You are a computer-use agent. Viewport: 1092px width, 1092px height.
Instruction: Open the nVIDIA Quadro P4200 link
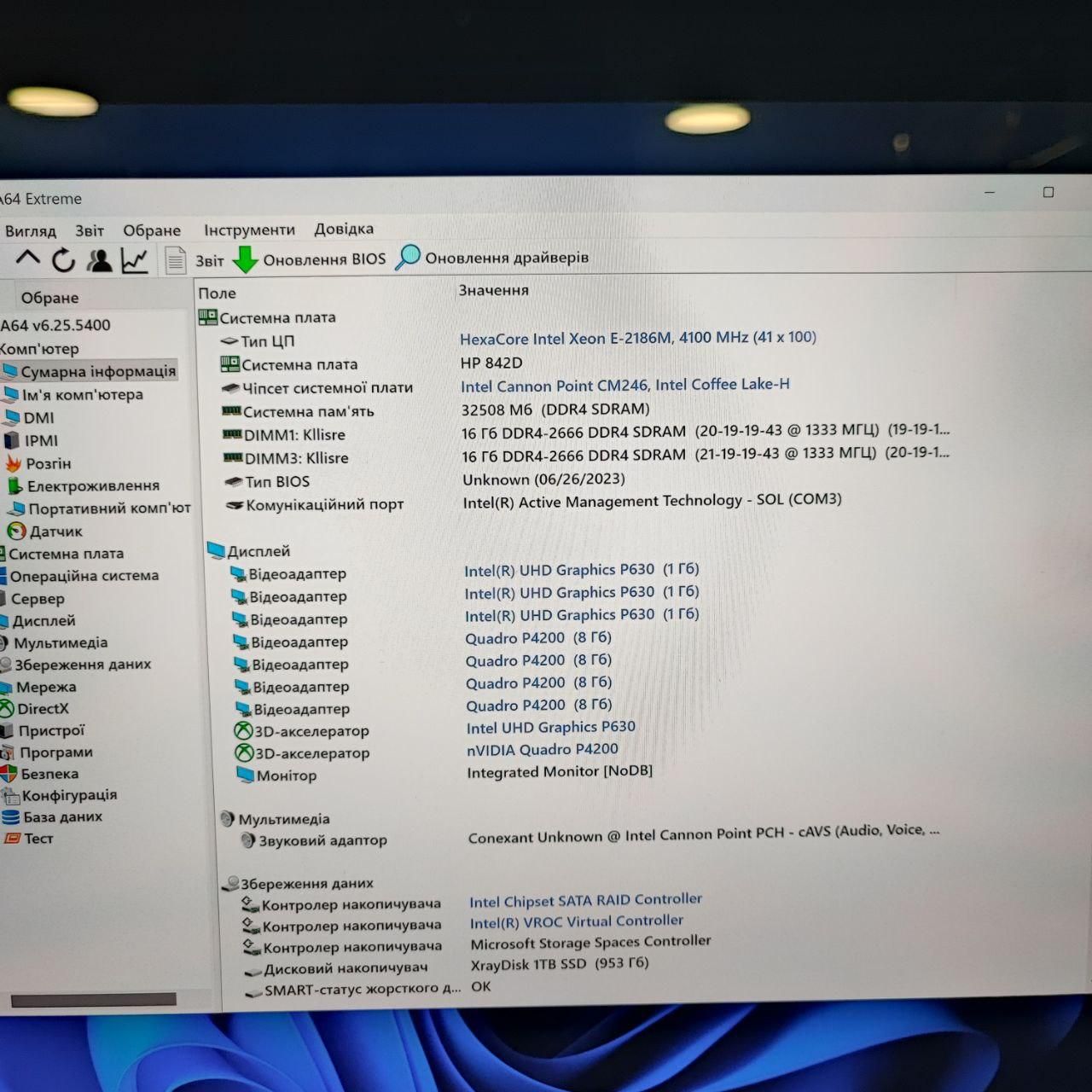[543, 749]
